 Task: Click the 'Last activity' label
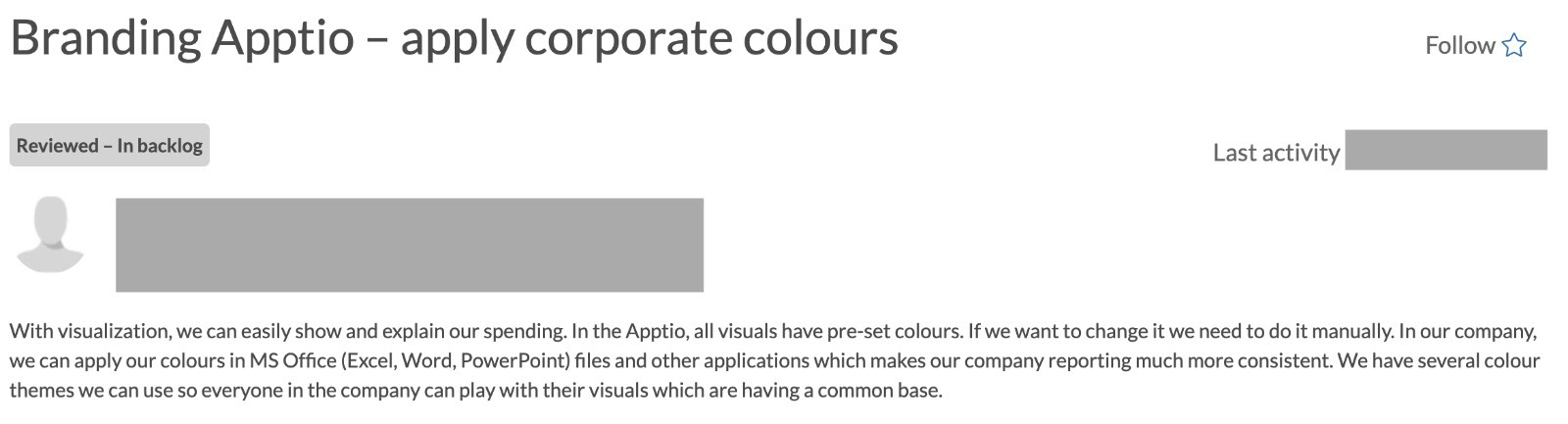(1276, 153)
